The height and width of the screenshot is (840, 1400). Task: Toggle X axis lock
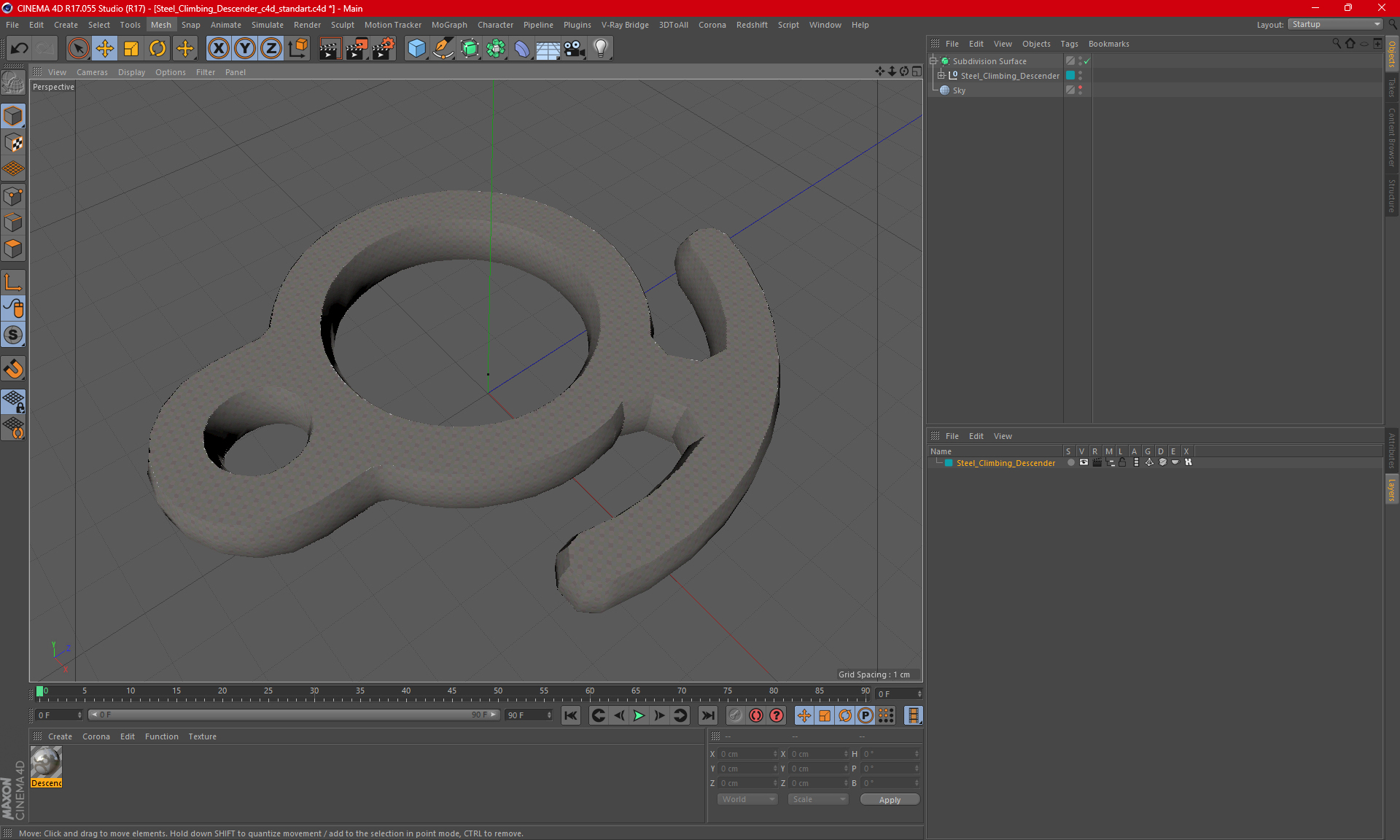click(x=218, y=49)
